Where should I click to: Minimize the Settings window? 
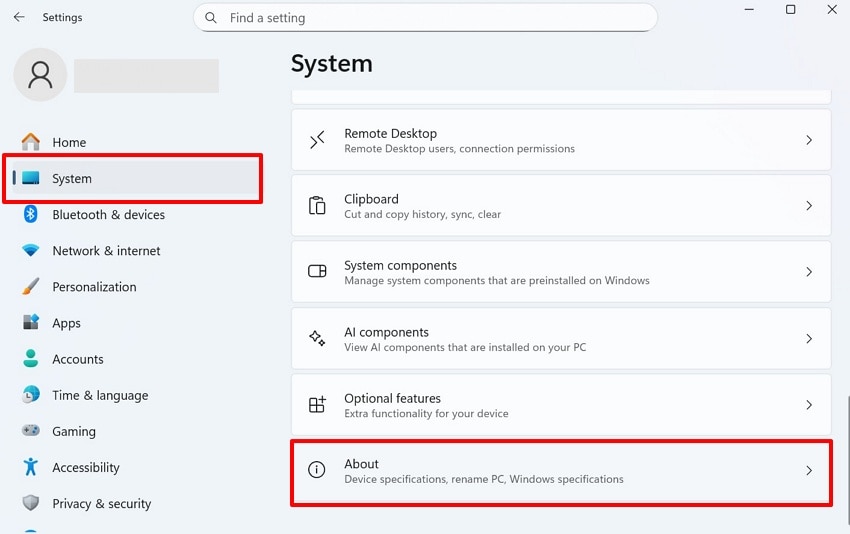coord(749,9)
